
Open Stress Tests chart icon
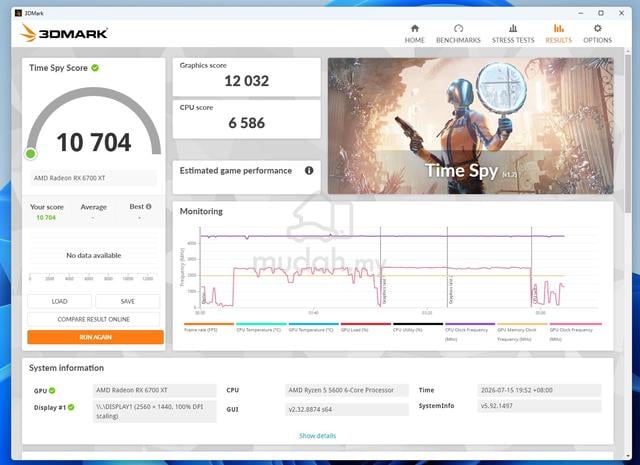[x=513, y=28]
